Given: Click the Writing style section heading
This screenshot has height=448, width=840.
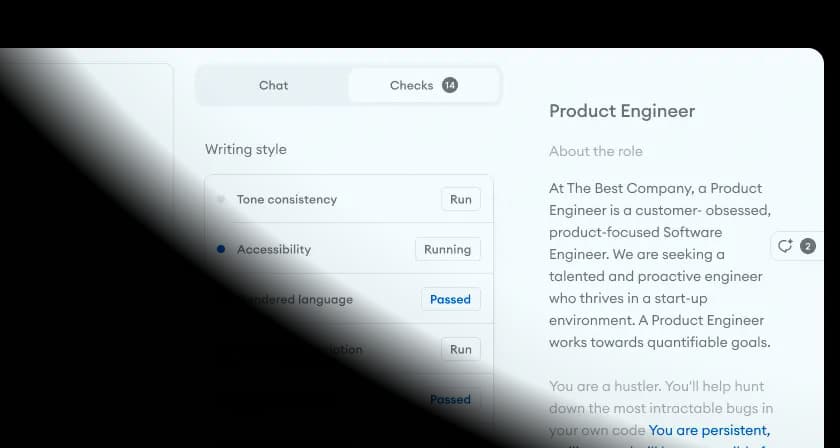Looking at the screenshot, I should [x=246, y=149].
